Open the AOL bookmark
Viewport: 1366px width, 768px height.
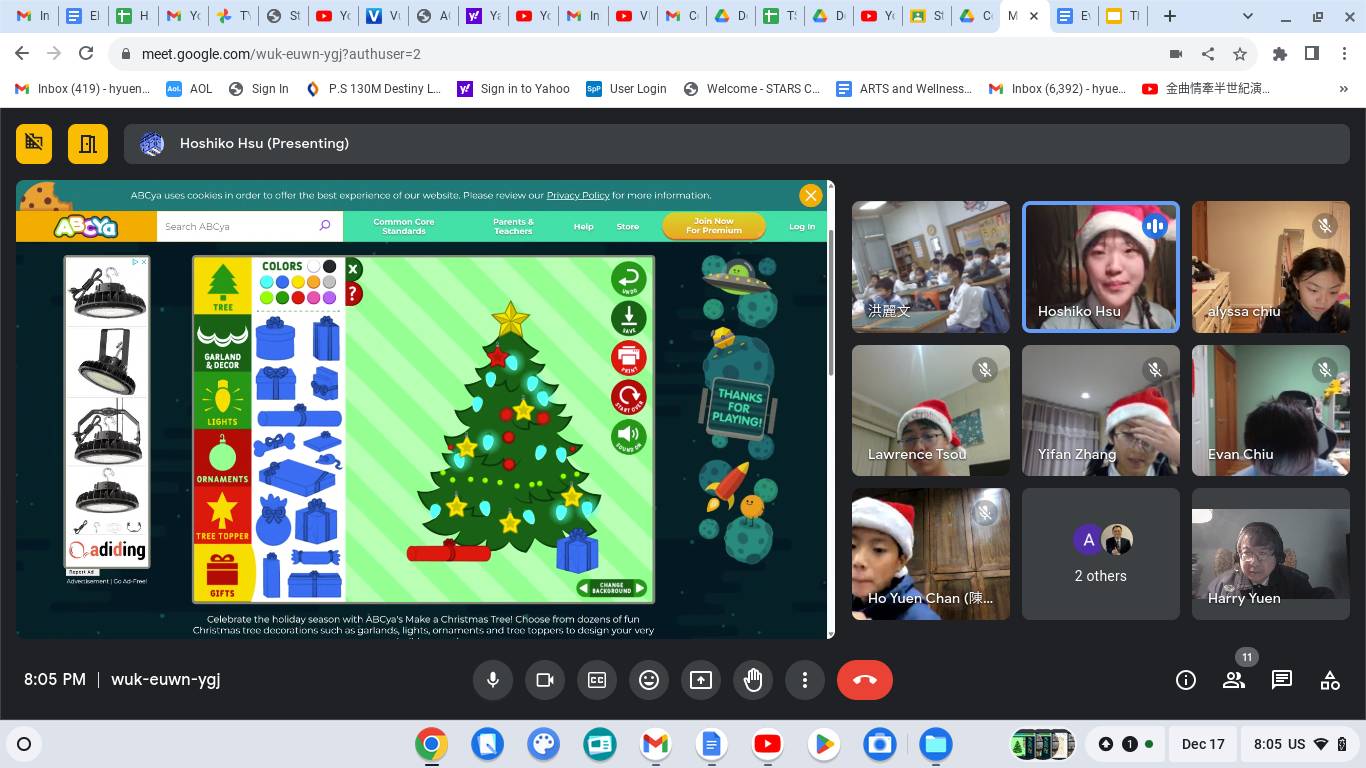189,88
